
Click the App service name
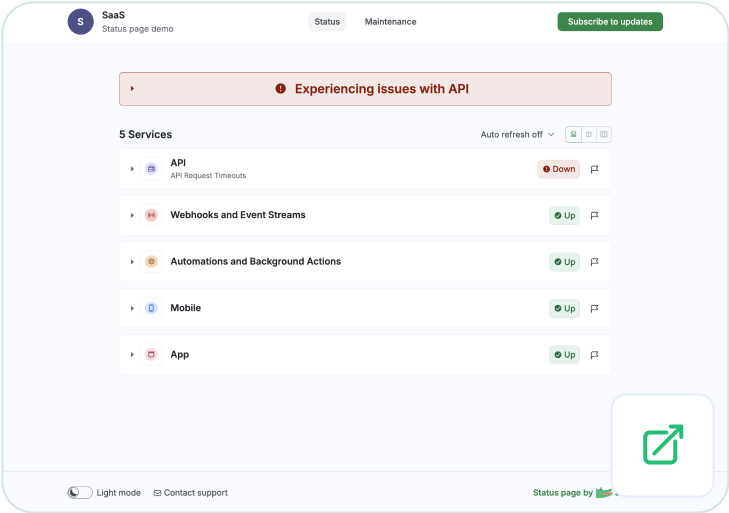tap(179, 354)
